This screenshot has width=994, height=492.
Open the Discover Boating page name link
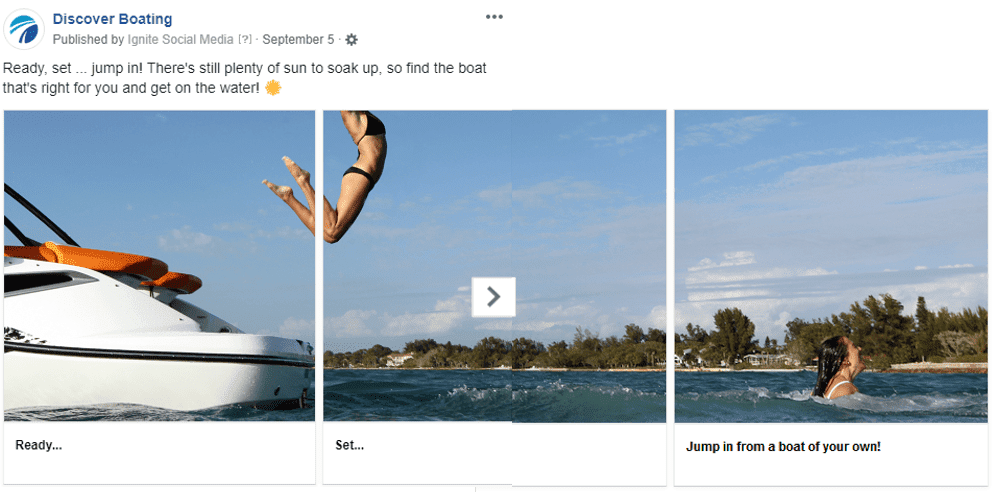pyautogui.click(x=112, y=19)
